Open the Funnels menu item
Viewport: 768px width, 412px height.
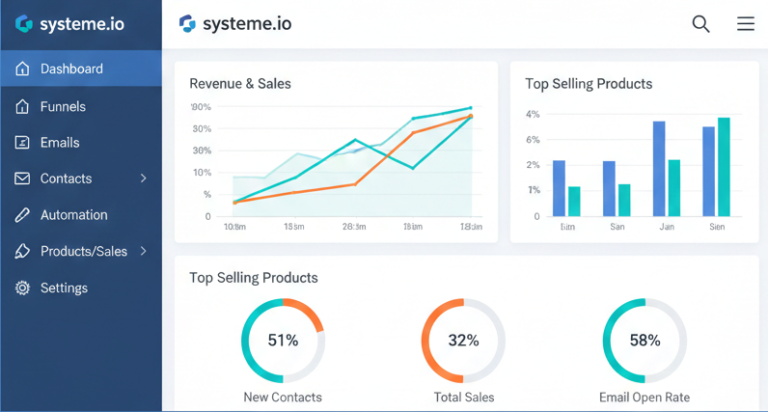click(x=63, y=106)
